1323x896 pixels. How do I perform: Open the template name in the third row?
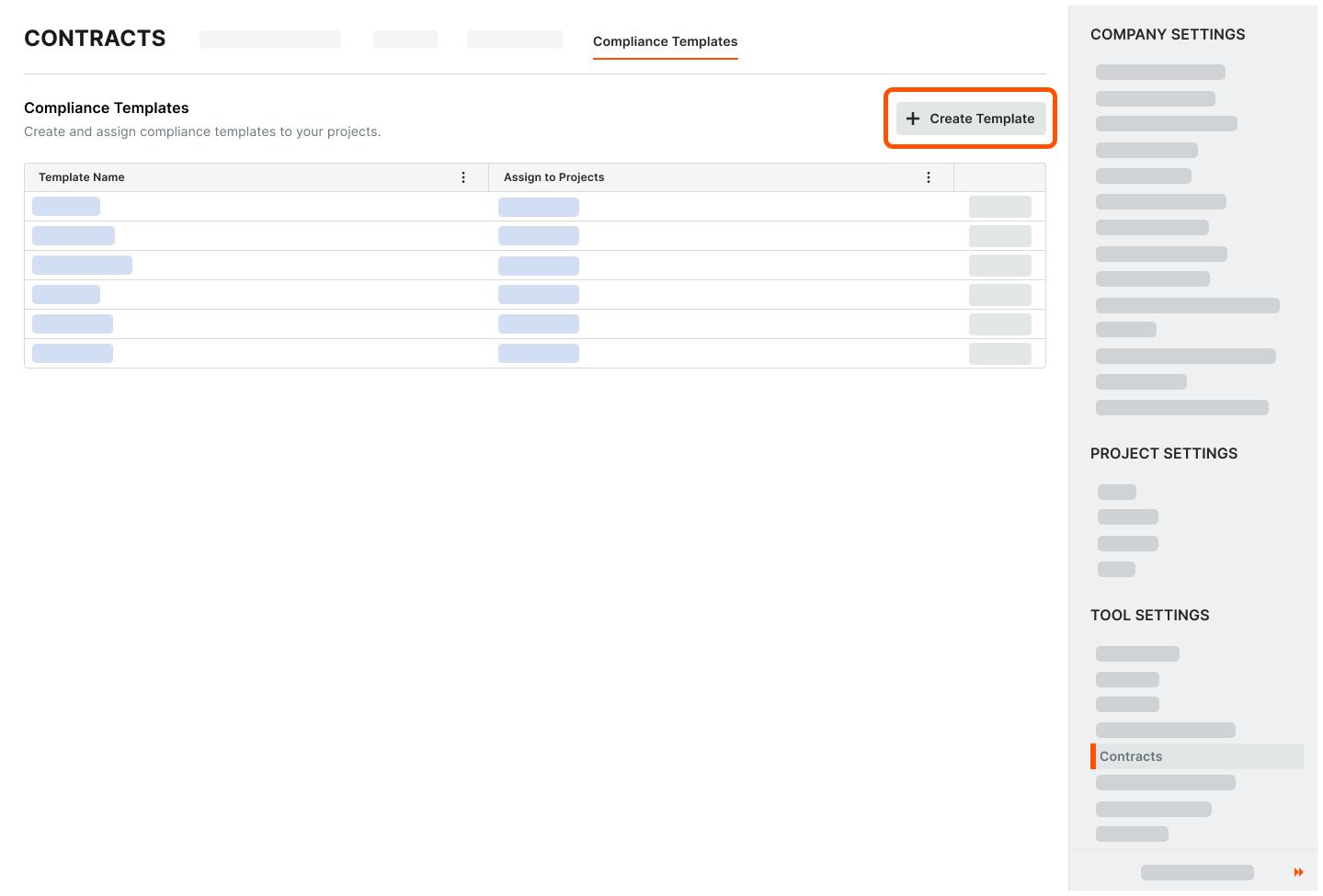pyautogui.click(x=82, y=265)
